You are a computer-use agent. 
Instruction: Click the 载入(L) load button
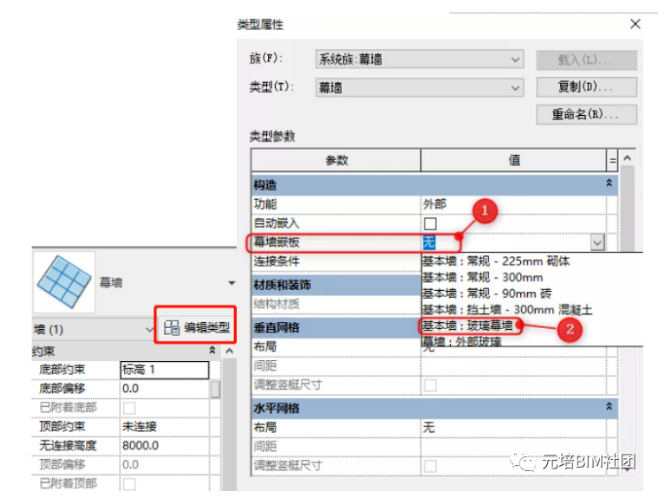click(587, 60)
